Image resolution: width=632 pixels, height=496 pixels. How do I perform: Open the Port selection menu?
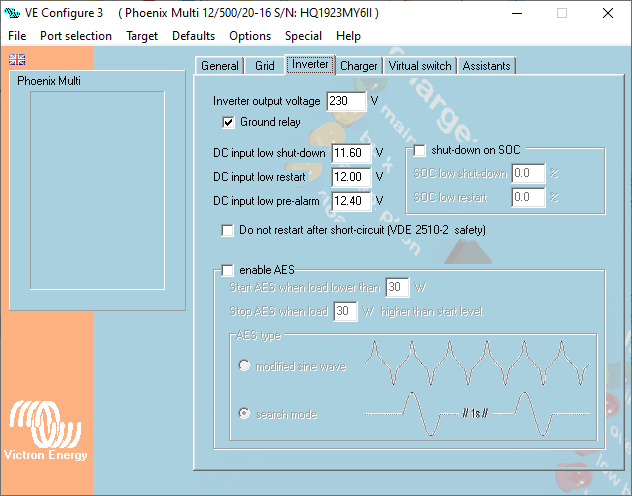tap(76, 36)
